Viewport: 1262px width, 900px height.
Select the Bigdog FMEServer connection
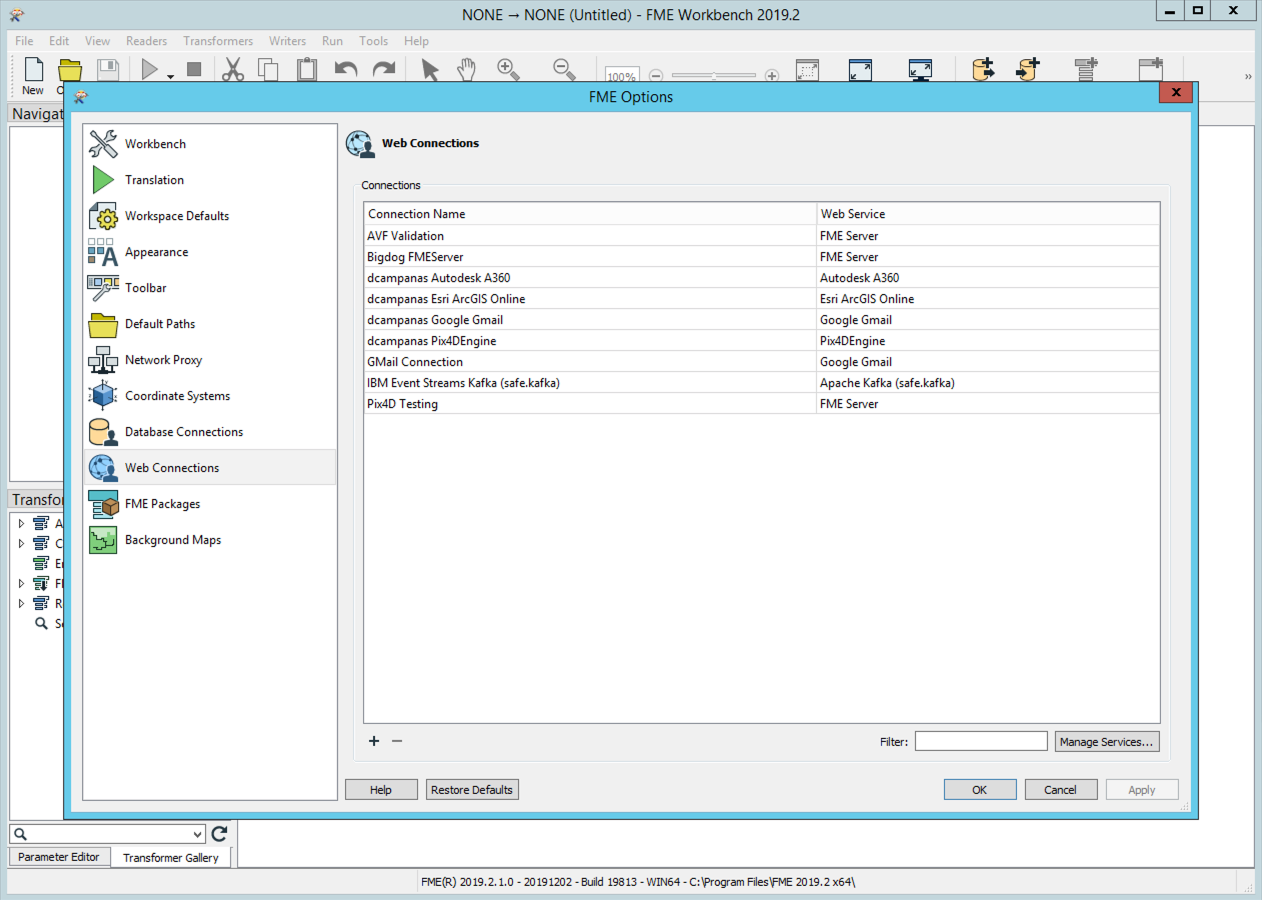[762, 257]
